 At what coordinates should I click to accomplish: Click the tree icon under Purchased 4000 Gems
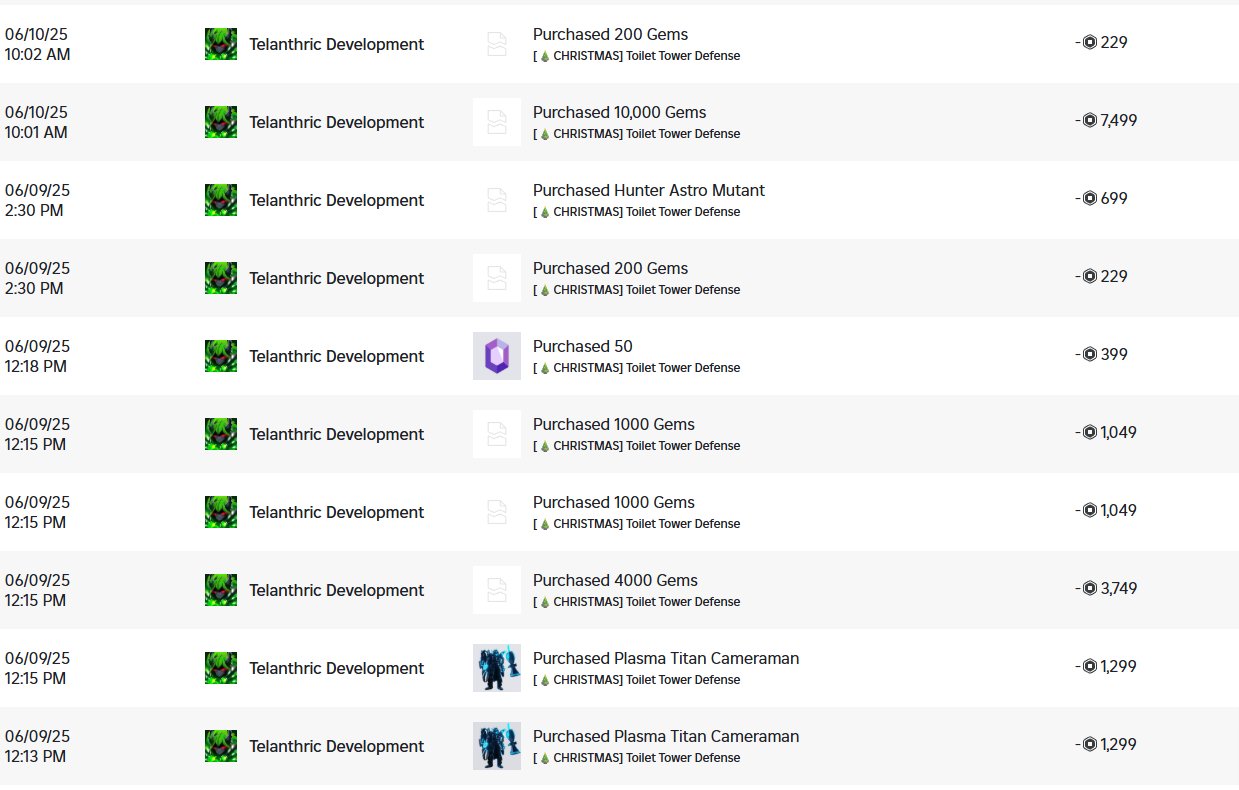545,602
